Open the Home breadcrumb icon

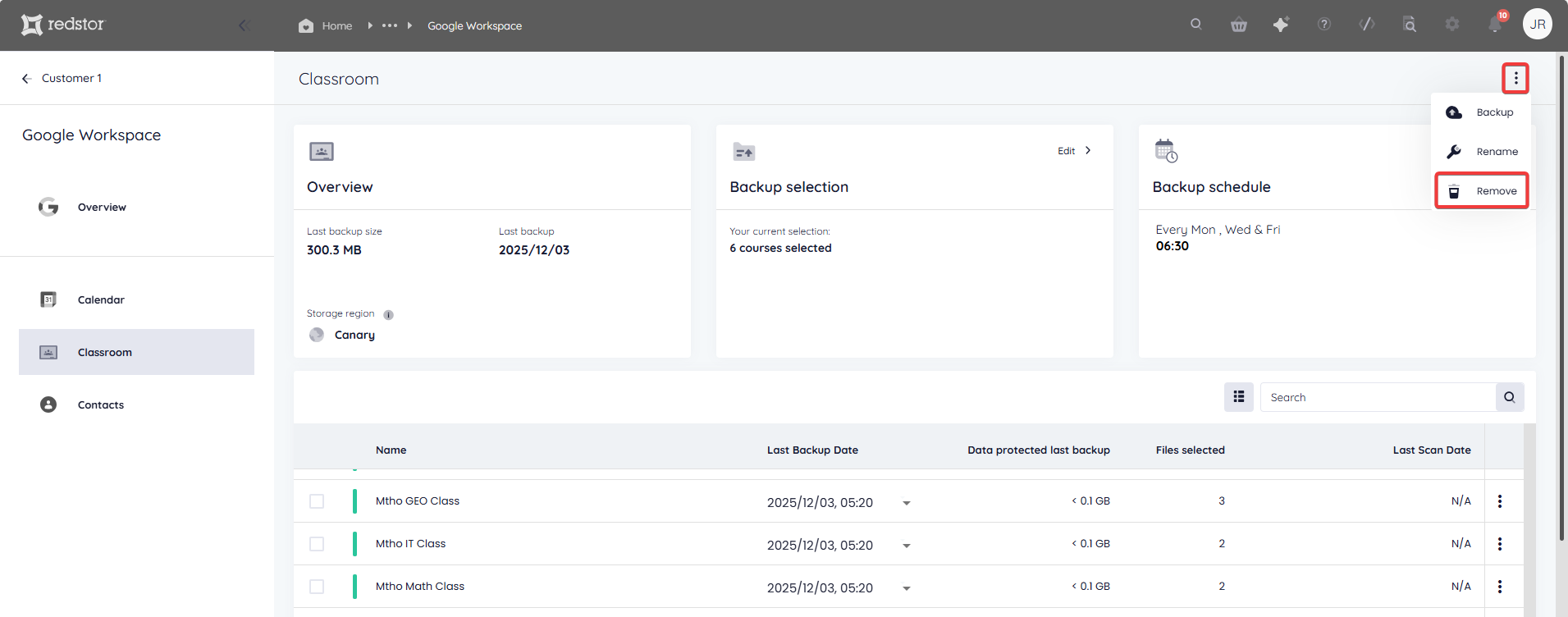click(306, 25)
